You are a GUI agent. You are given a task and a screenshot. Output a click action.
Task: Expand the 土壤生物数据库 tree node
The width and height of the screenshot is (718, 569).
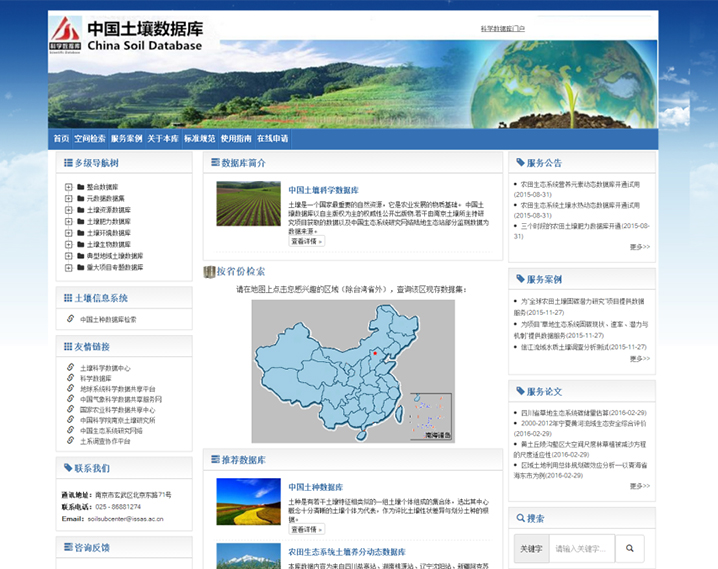tap(69, 244)
